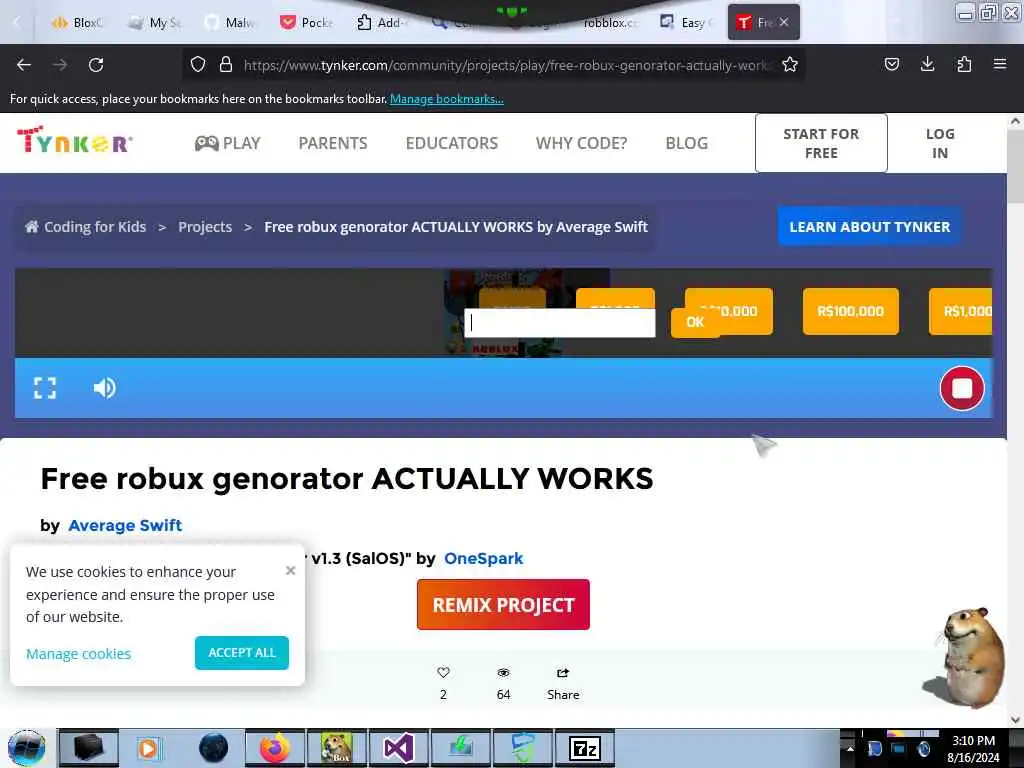The image size is (1024, 768).
Task: Close the current Tynker tab
Action: point(784,22)
